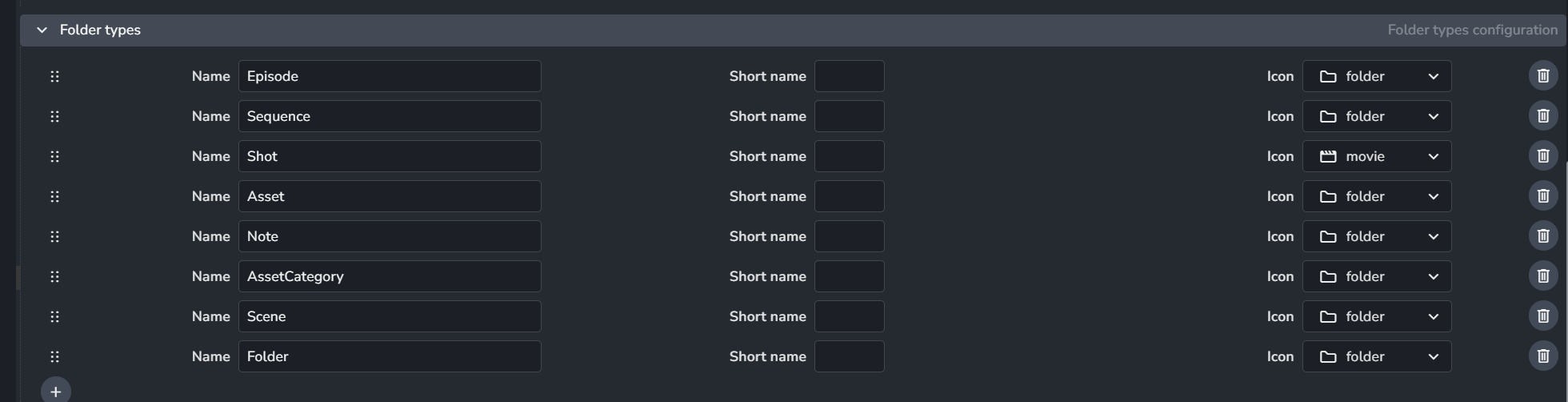Screen dimensions: 1568x402
Task: Change the Asset icon selection
Action: coord(1376,196)
